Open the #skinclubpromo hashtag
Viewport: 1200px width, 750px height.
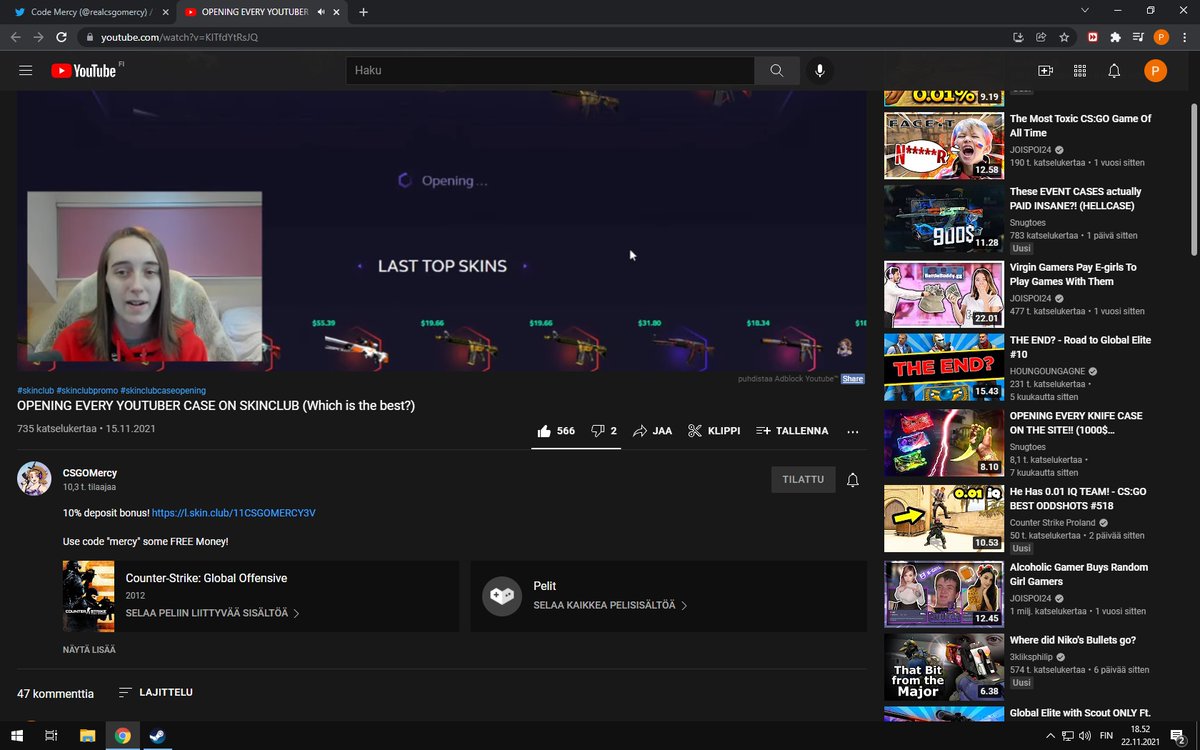pos(87,390)
